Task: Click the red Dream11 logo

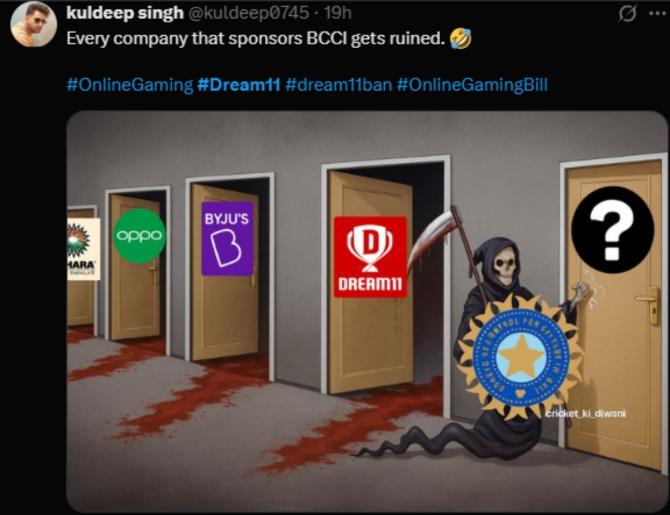Action: click(370, 257)
